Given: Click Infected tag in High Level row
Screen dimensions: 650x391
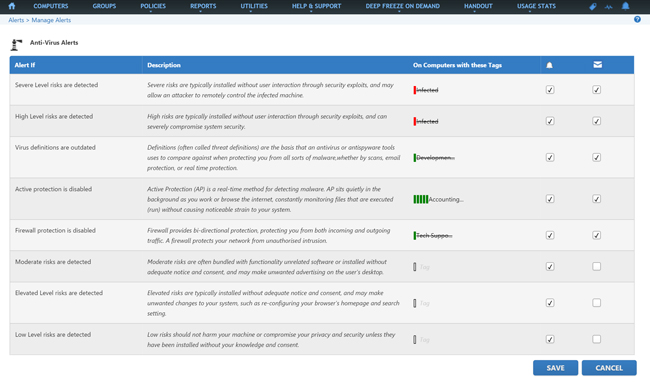Looking at the screenshot, I should click(426, 121).
